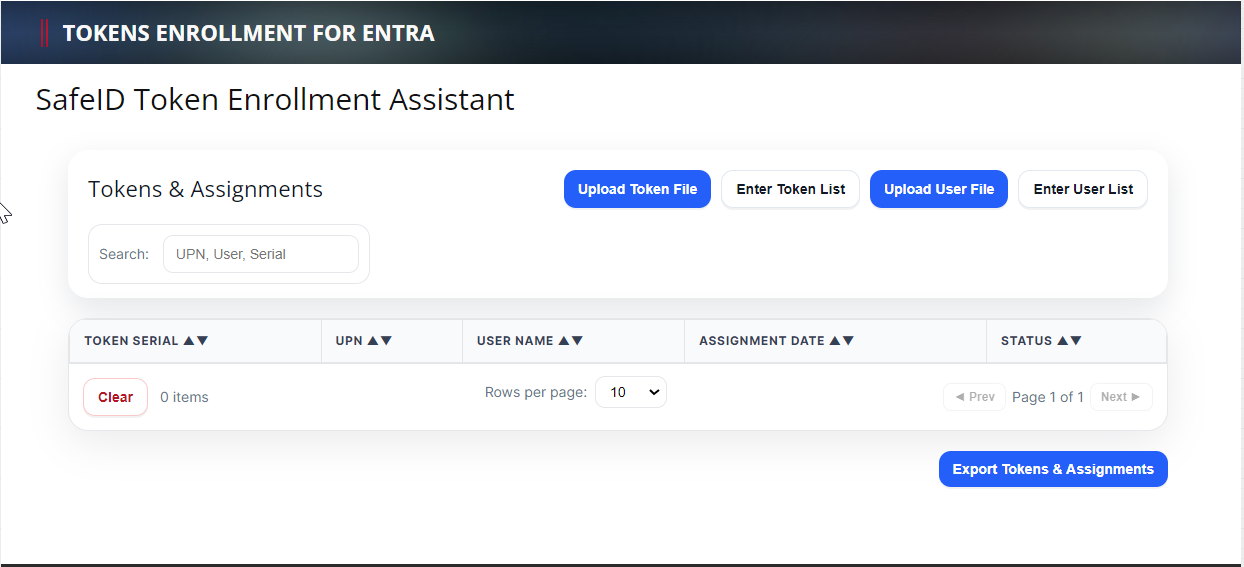Sort Token Serial column descending (down arrow)
Viewport: 1244px width, 567px height.
pyautogui.click(x=203, y=341)
